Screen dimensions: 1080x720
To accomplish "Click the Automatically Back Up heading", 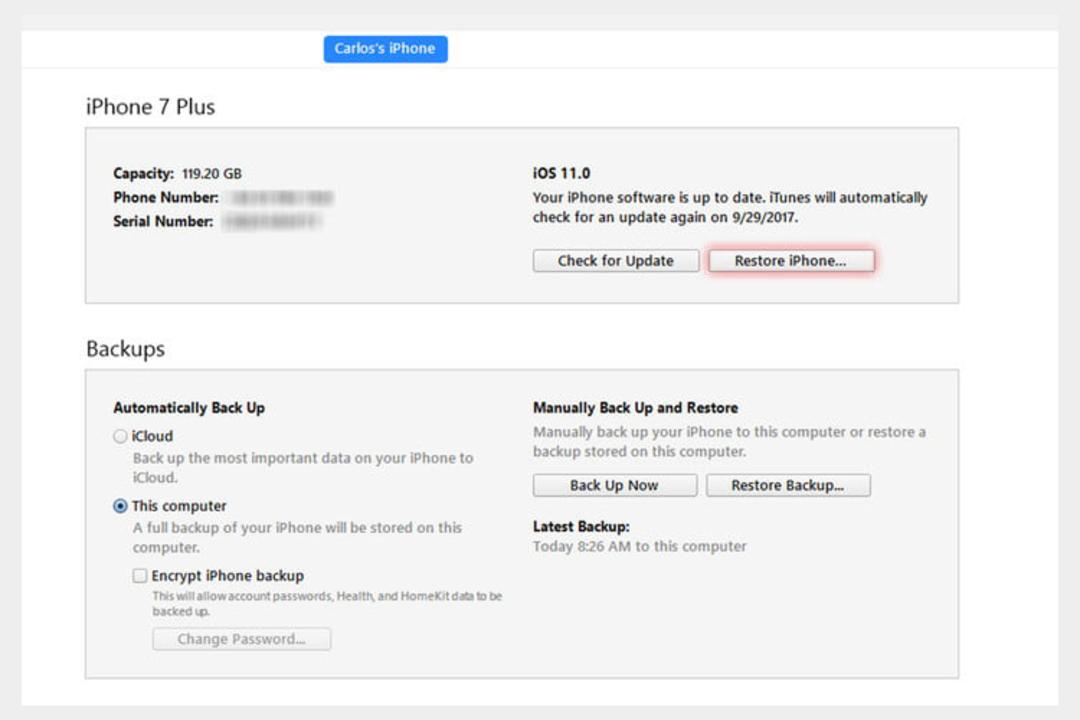I will click(189, 408).
